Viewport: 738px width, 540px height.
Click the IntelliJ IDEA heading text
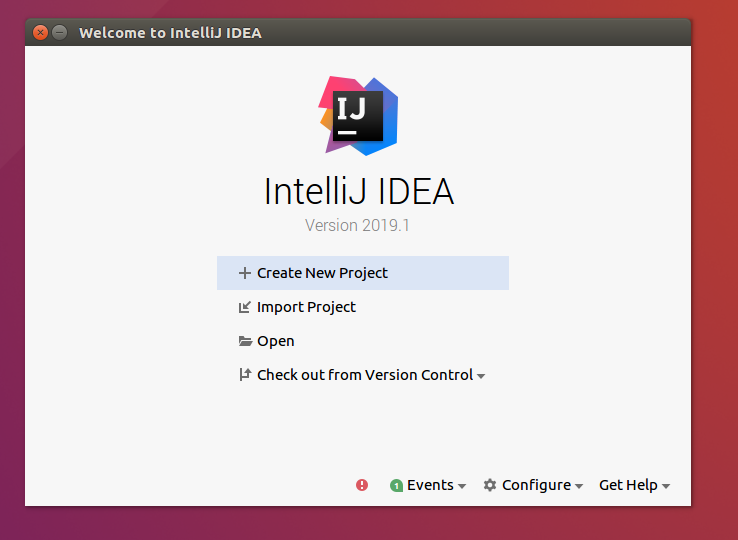[359, 191]
